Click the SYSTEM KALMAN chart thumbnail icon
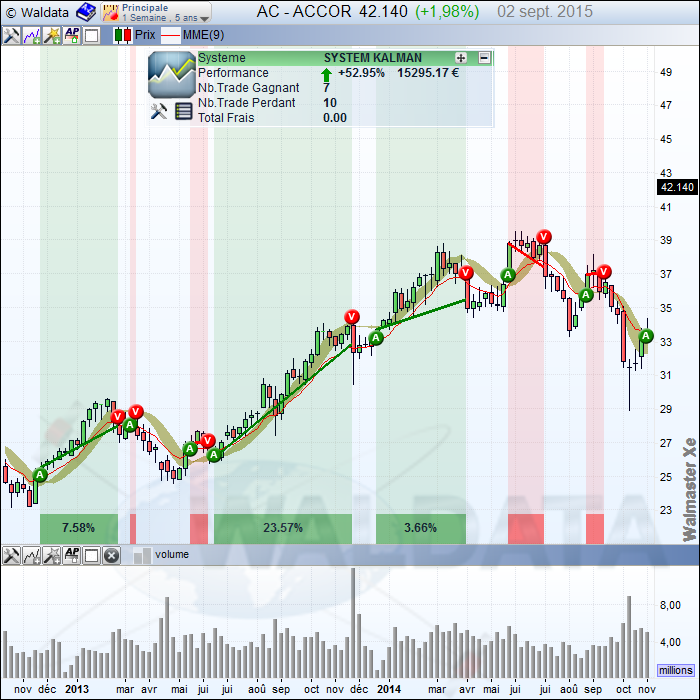Screen dimensions: 700x700 coord(171,74)
